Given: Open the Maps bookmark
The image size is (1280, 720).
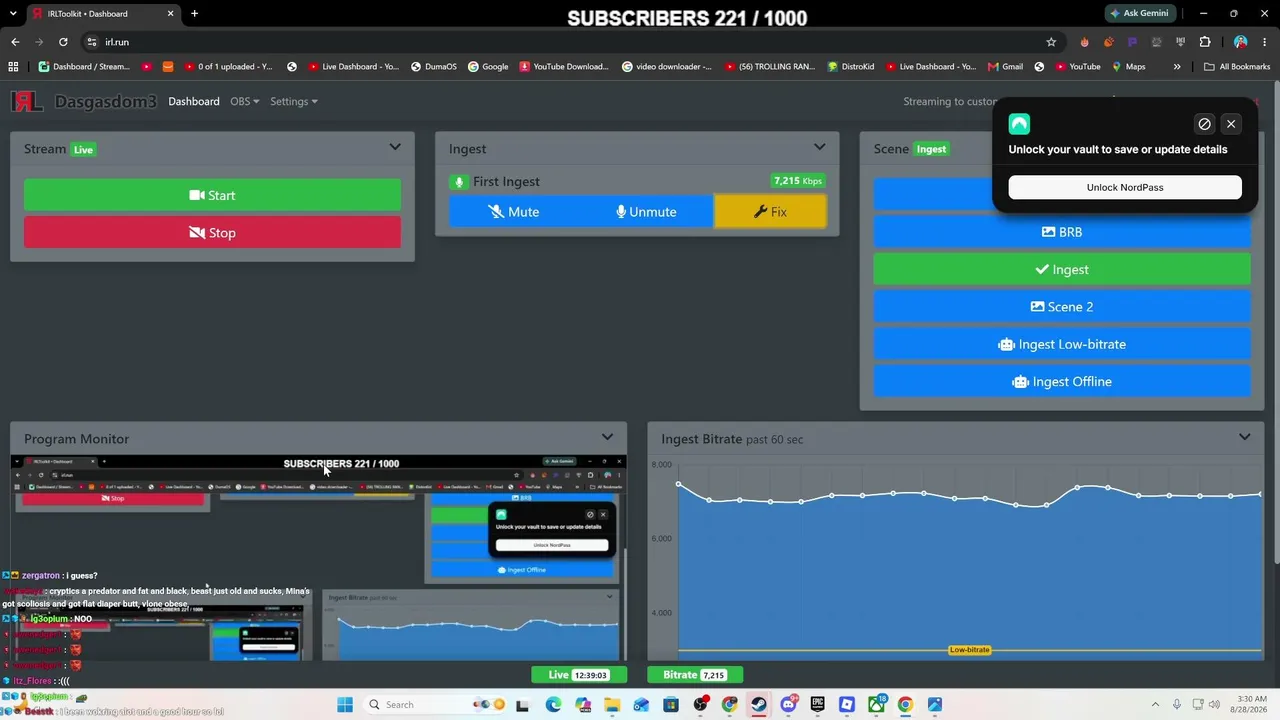Looking at the screenshot, I should 1128,67.
